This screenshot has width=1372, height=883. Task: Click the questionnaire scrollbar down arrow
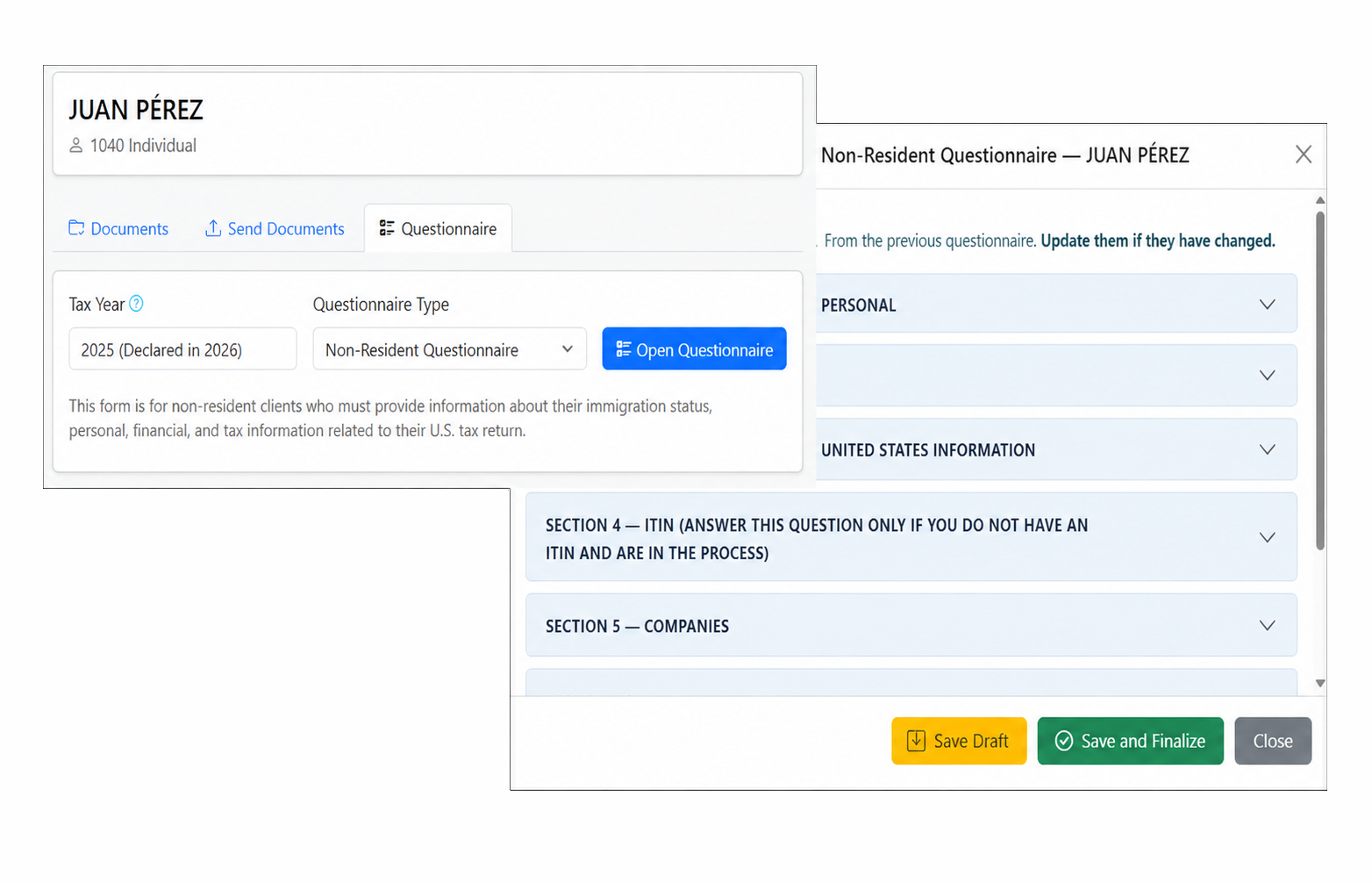pos(1319,683)
